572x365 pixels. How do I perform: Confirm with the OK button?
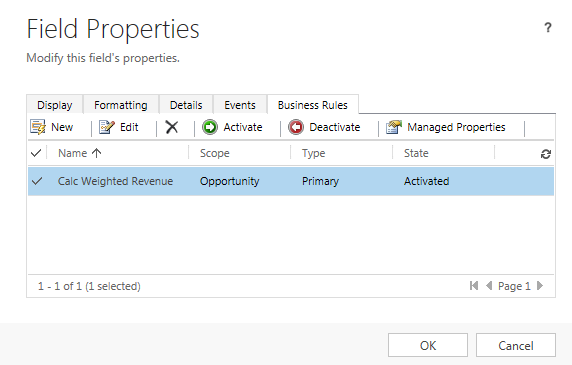click(x=428, y=345)
